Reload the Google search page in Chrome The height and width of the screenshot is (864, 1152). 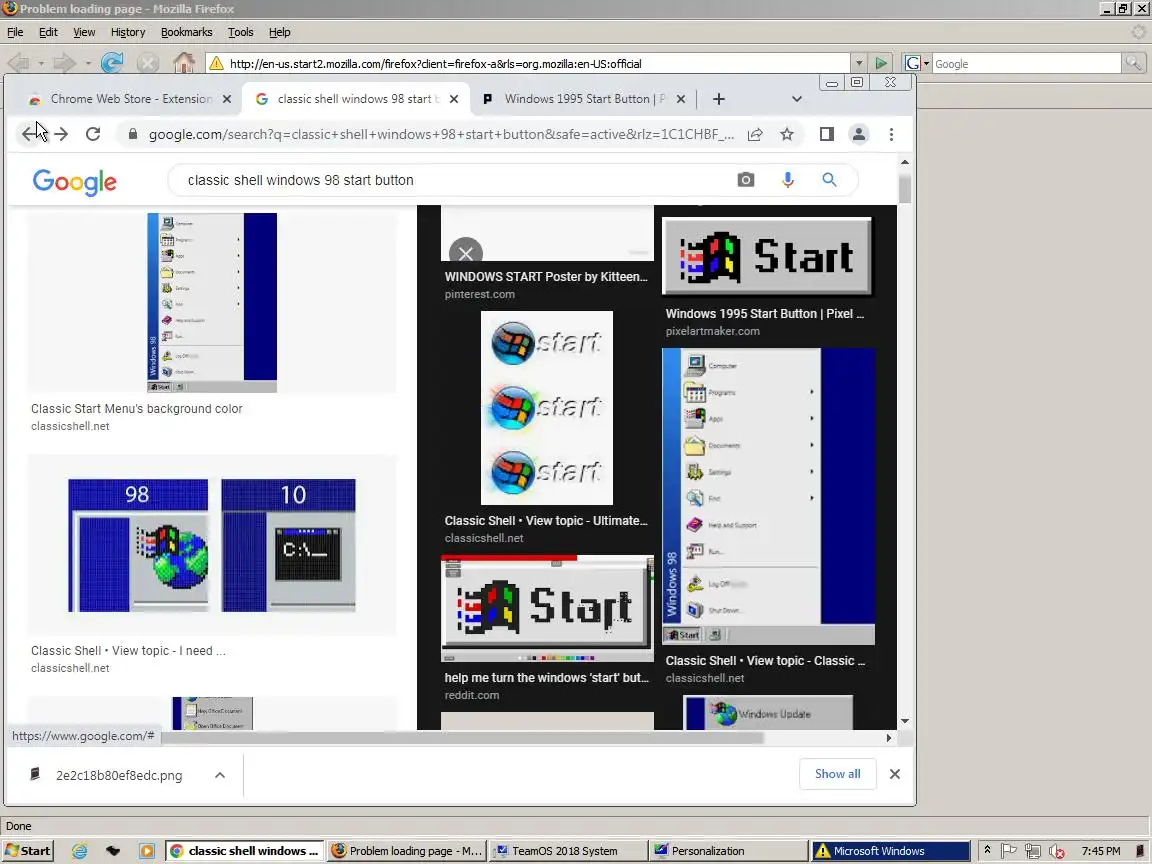point(93,134)
